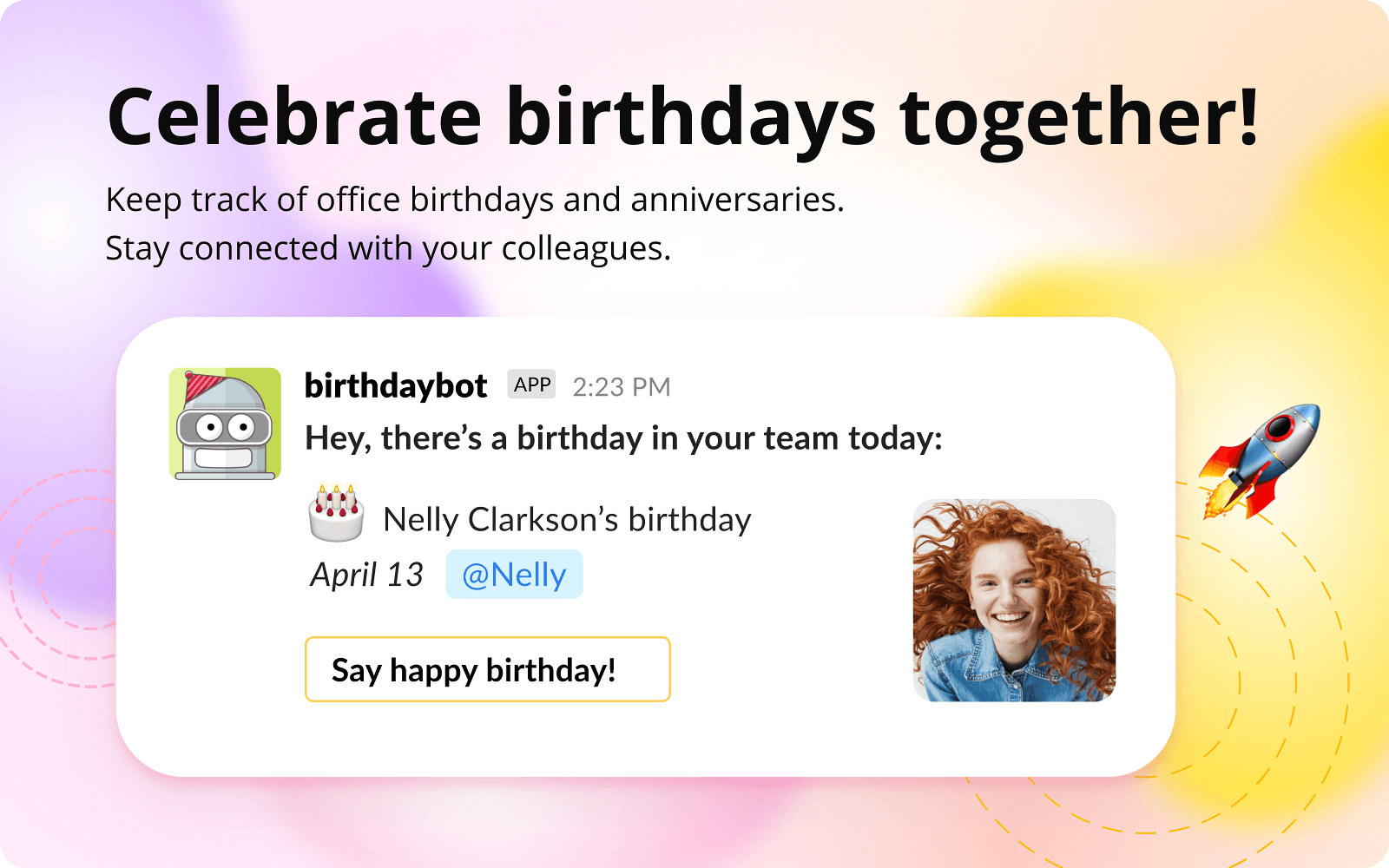This screenshot has width=1389, height=868.
Task: Click the April 13 date
Action: (x=367, y=575)
